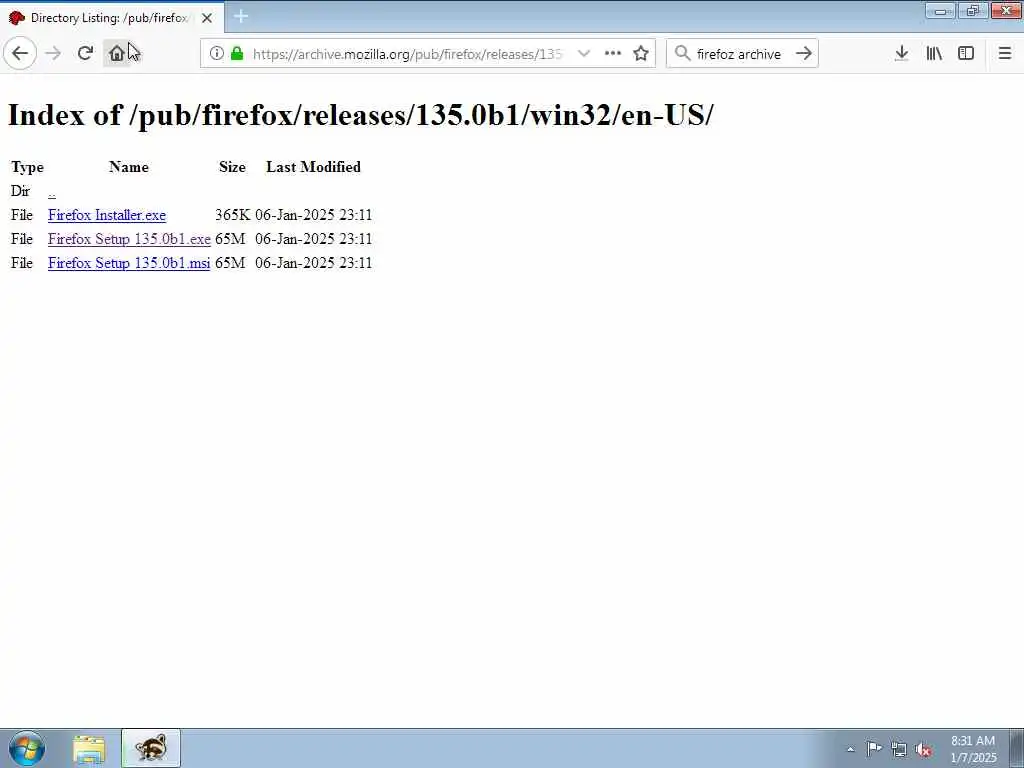Click the muted volume tray icon
Image resolution: width=1024 pixels, height=768 pixels.
923,749
